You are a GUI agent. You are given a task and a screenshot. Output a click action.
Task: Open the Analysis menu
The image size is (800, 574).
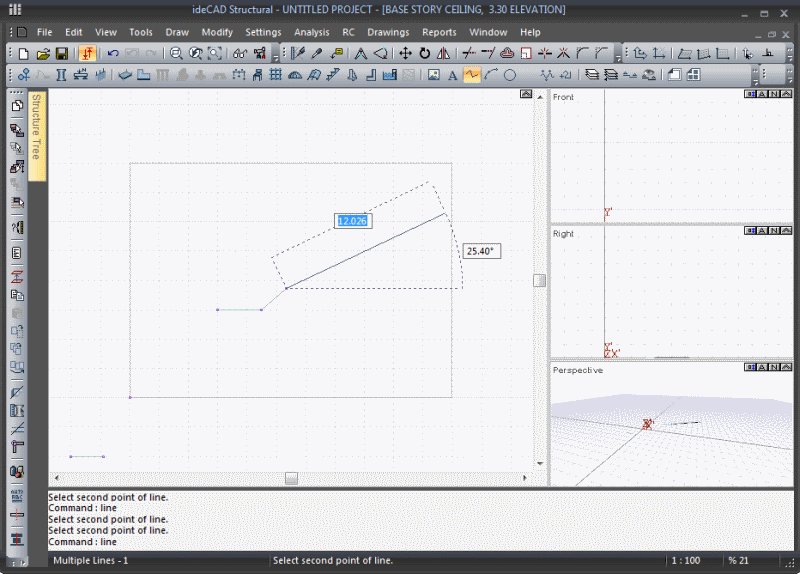coord(312,32)
